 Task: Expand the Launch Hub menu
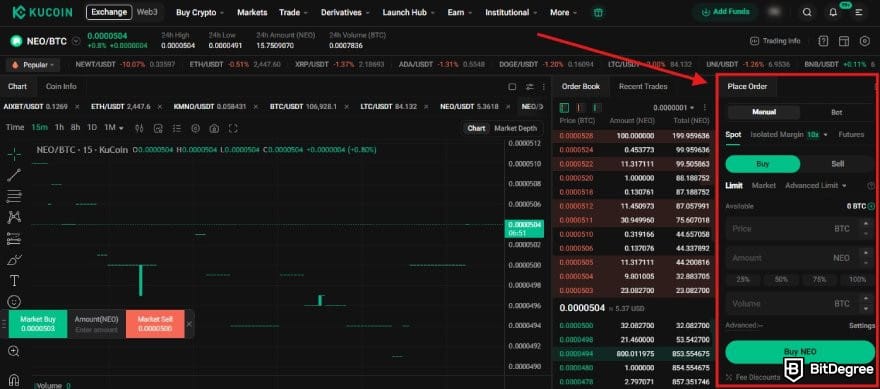click(x=409, y=12)
